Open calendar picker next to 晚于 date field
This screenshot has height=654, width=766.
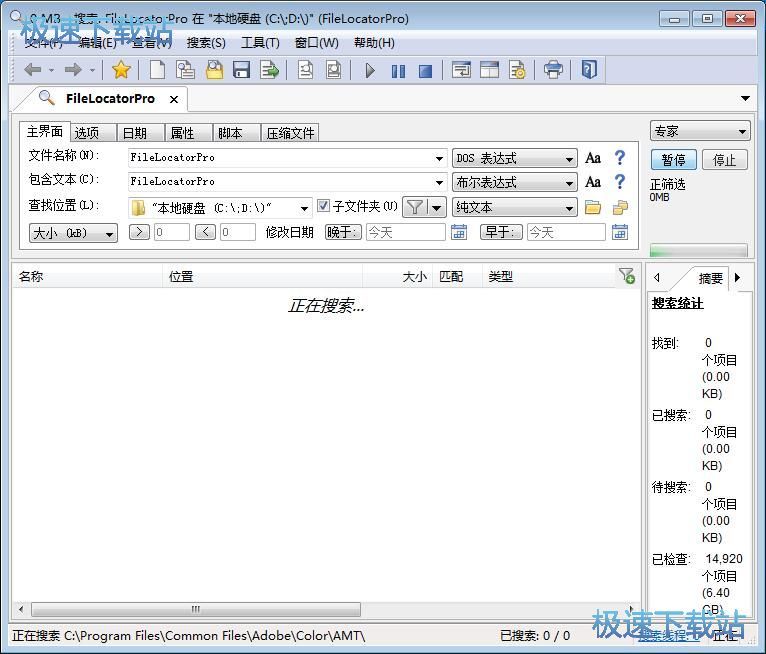point(459,232)
